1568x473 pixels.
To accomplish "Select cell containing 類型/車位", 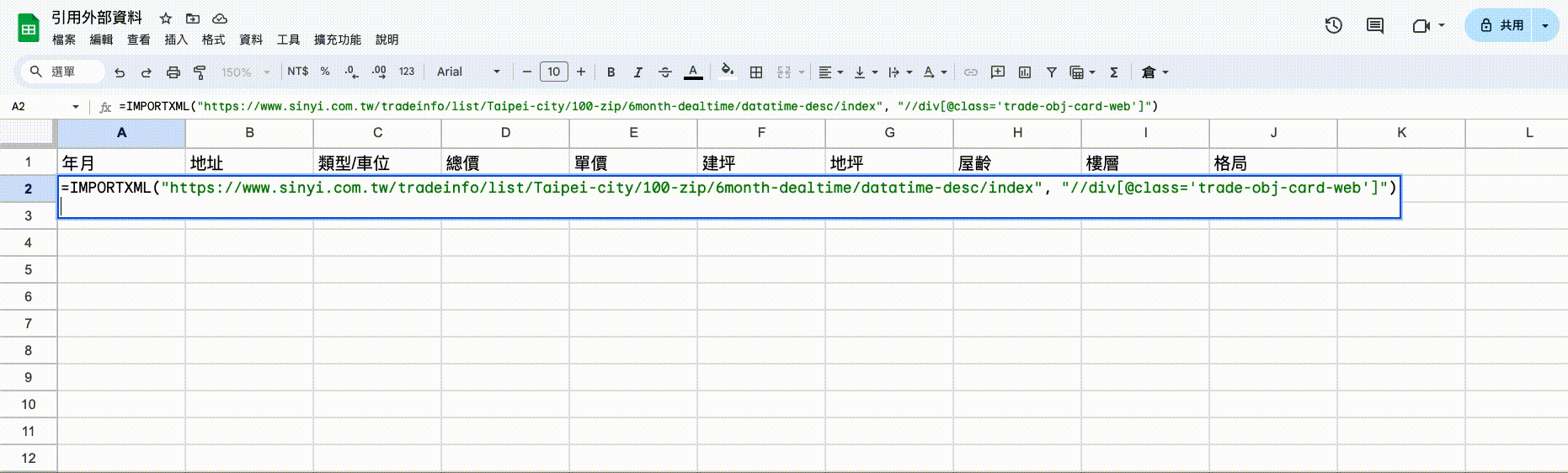I will 377,162.
